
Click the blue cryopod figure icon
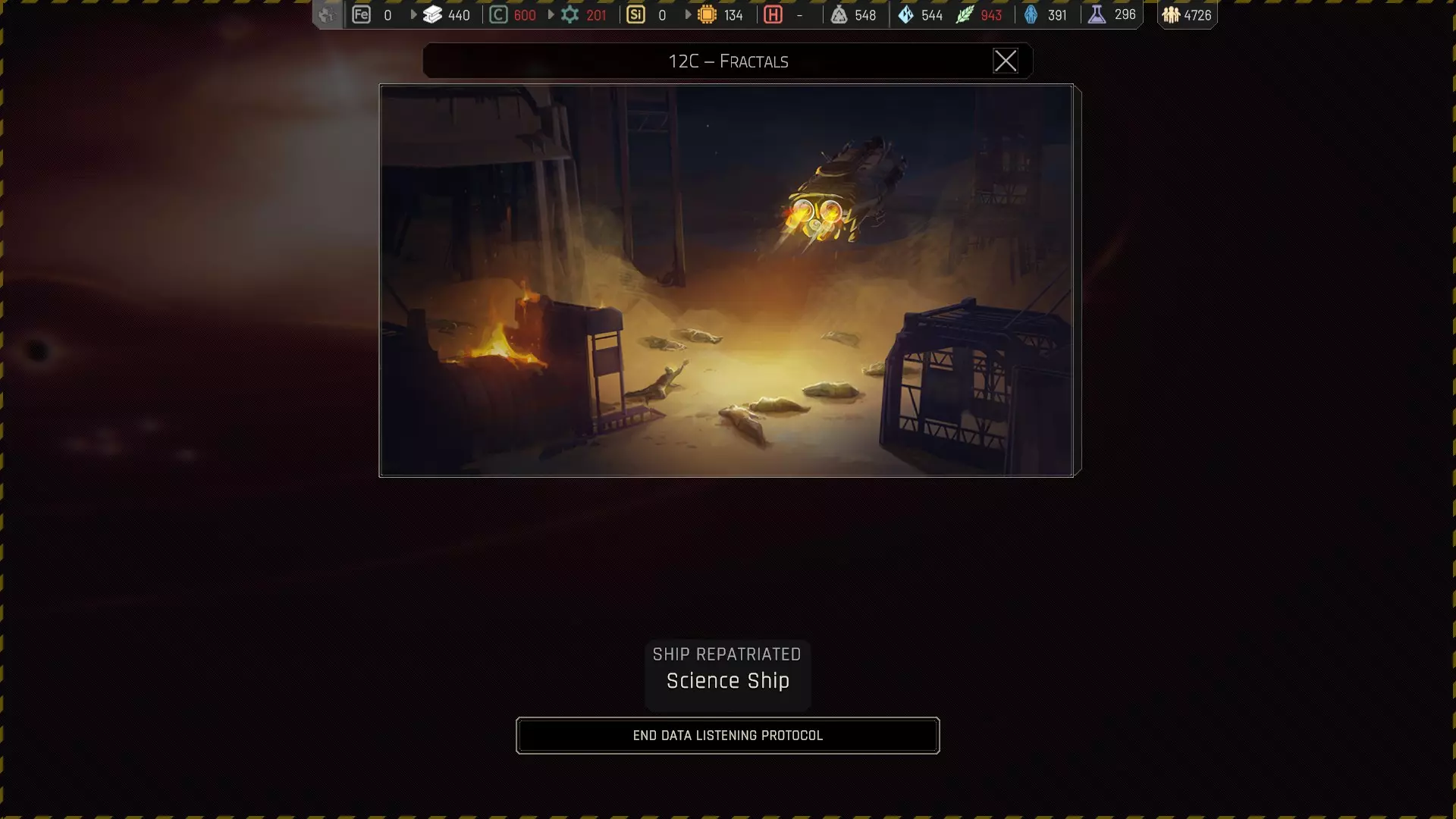click(x=1031, y=14)
